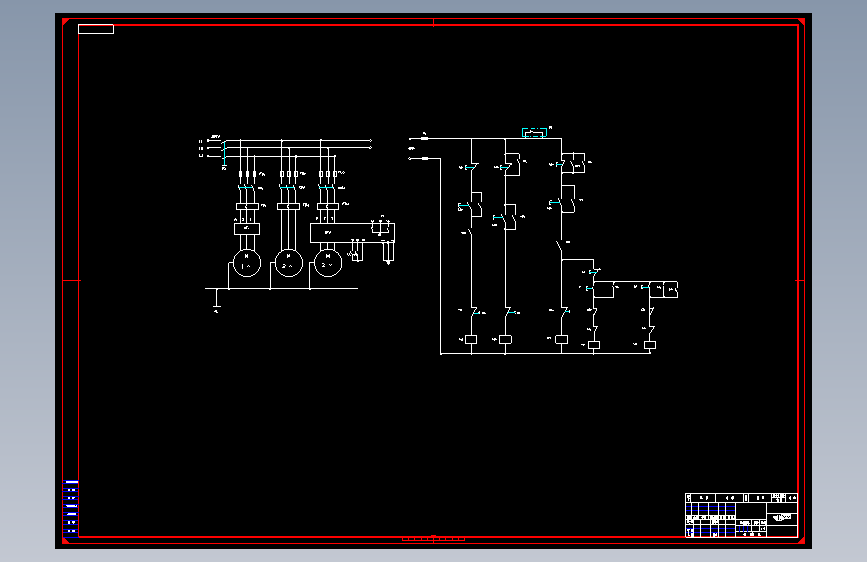Select the rightmost motor circle symbol
Screen dimensions: 867x562
(328, 263)
